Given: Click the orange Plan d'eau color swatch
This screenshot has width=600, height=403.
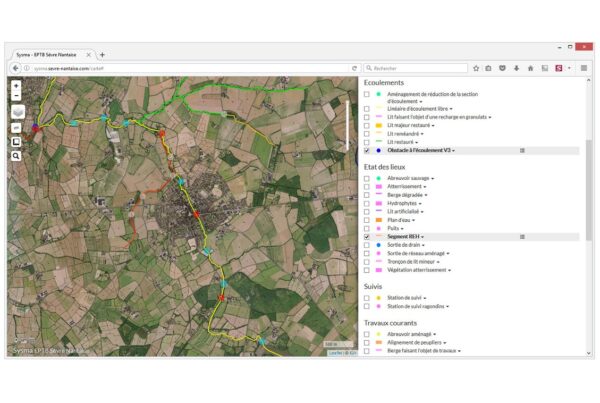Looking at the screenshot, I should tap(379, 220).
